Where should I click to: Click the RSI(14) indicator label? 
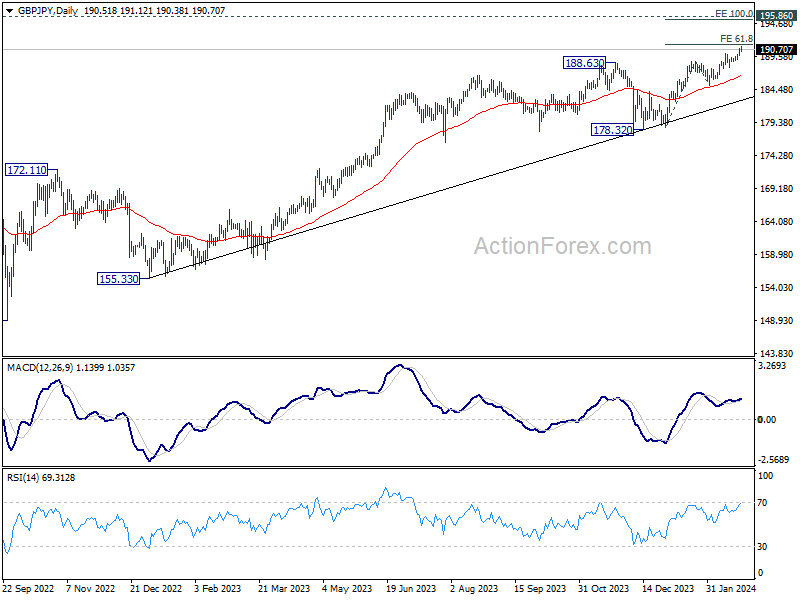[23, 478]
